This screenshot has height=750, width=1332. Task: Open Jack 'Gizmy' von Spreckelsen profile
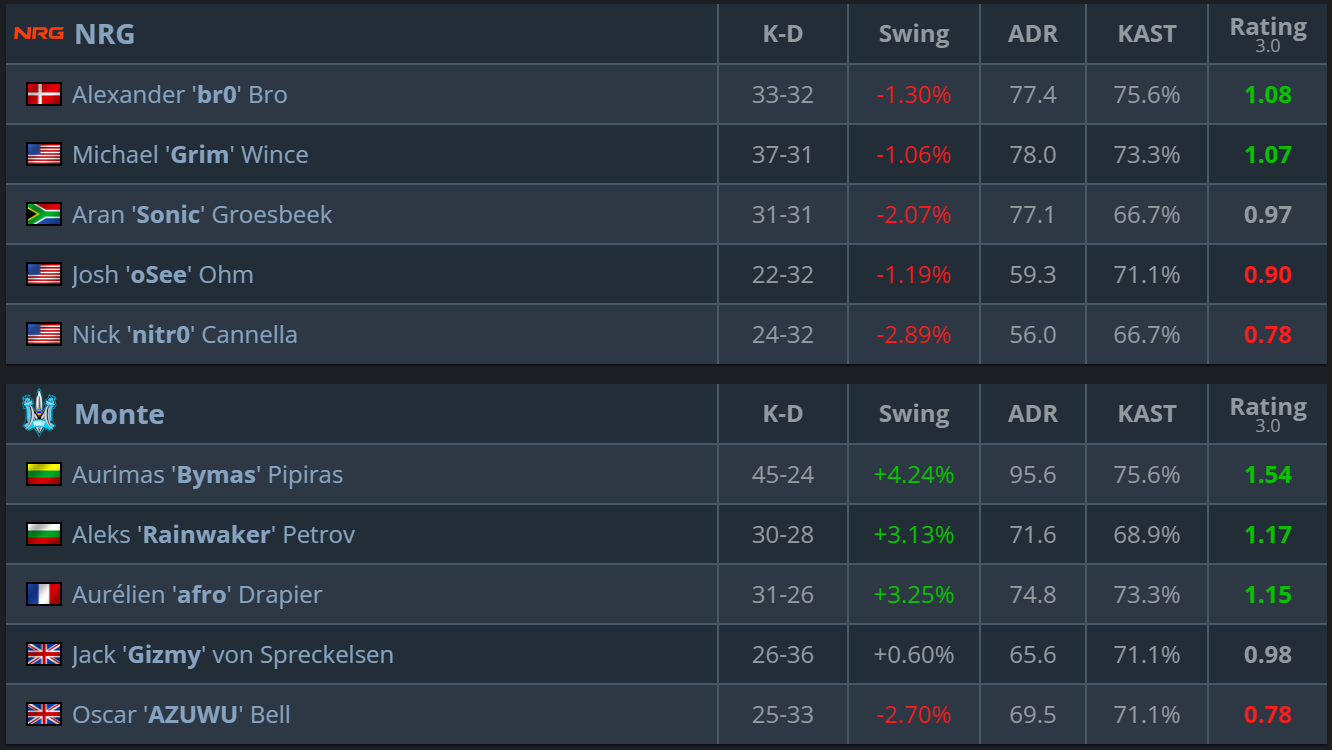point(232,655)
